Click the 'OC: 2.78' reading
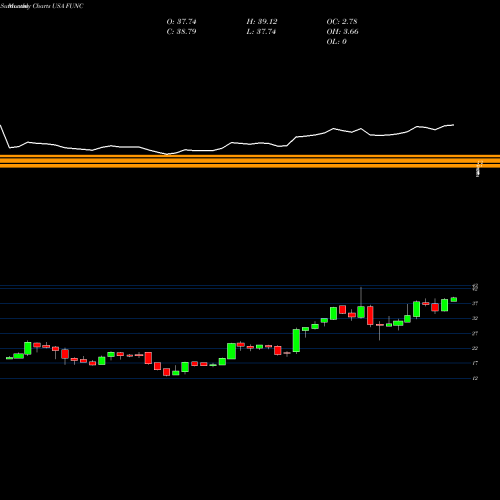Viewport: 500px width, 500px height. pyautogui.click(x=342, y=21)
